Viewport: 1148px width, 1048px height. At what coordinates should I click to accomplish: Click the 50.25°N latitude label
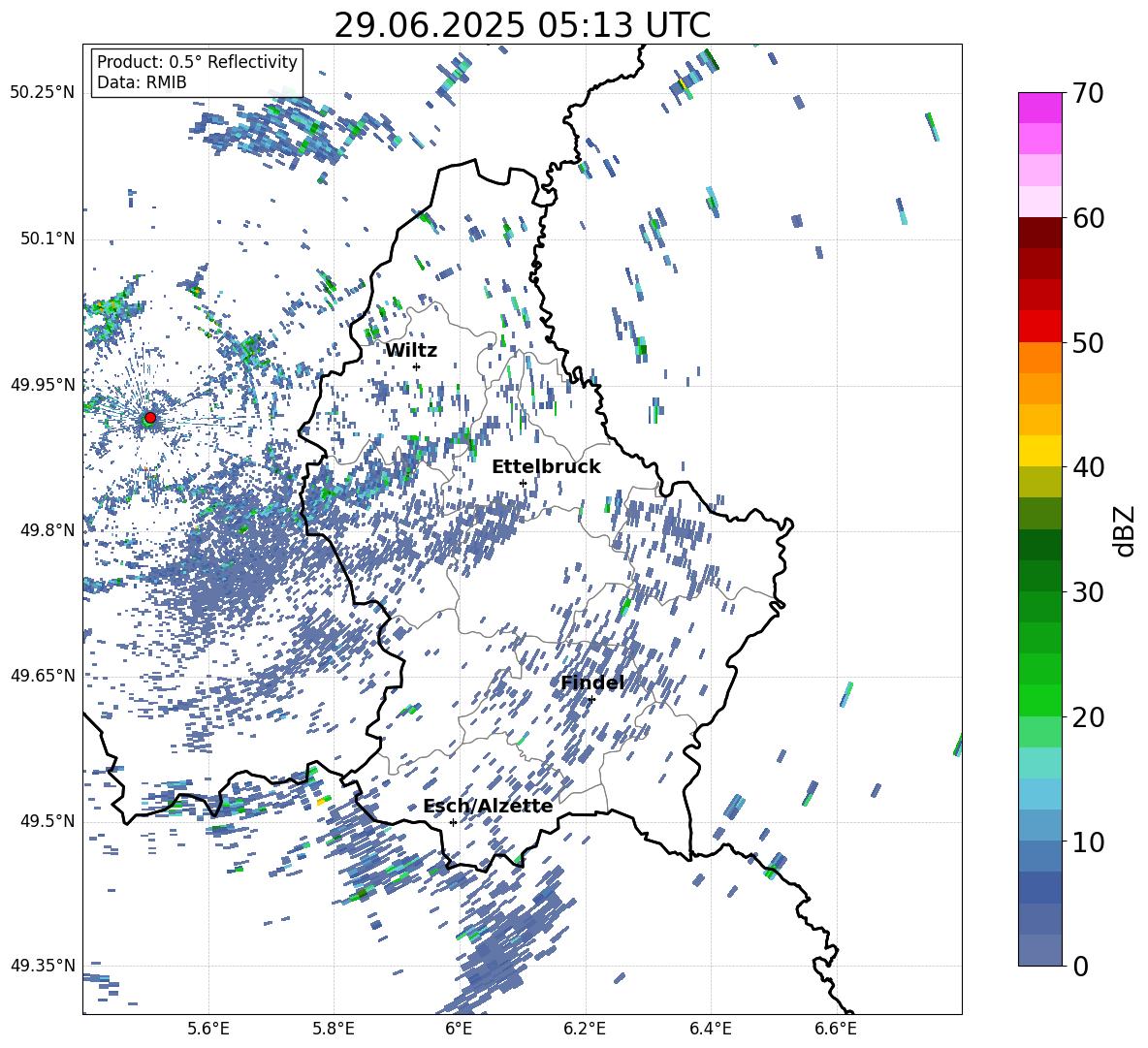tap(43, 93)
